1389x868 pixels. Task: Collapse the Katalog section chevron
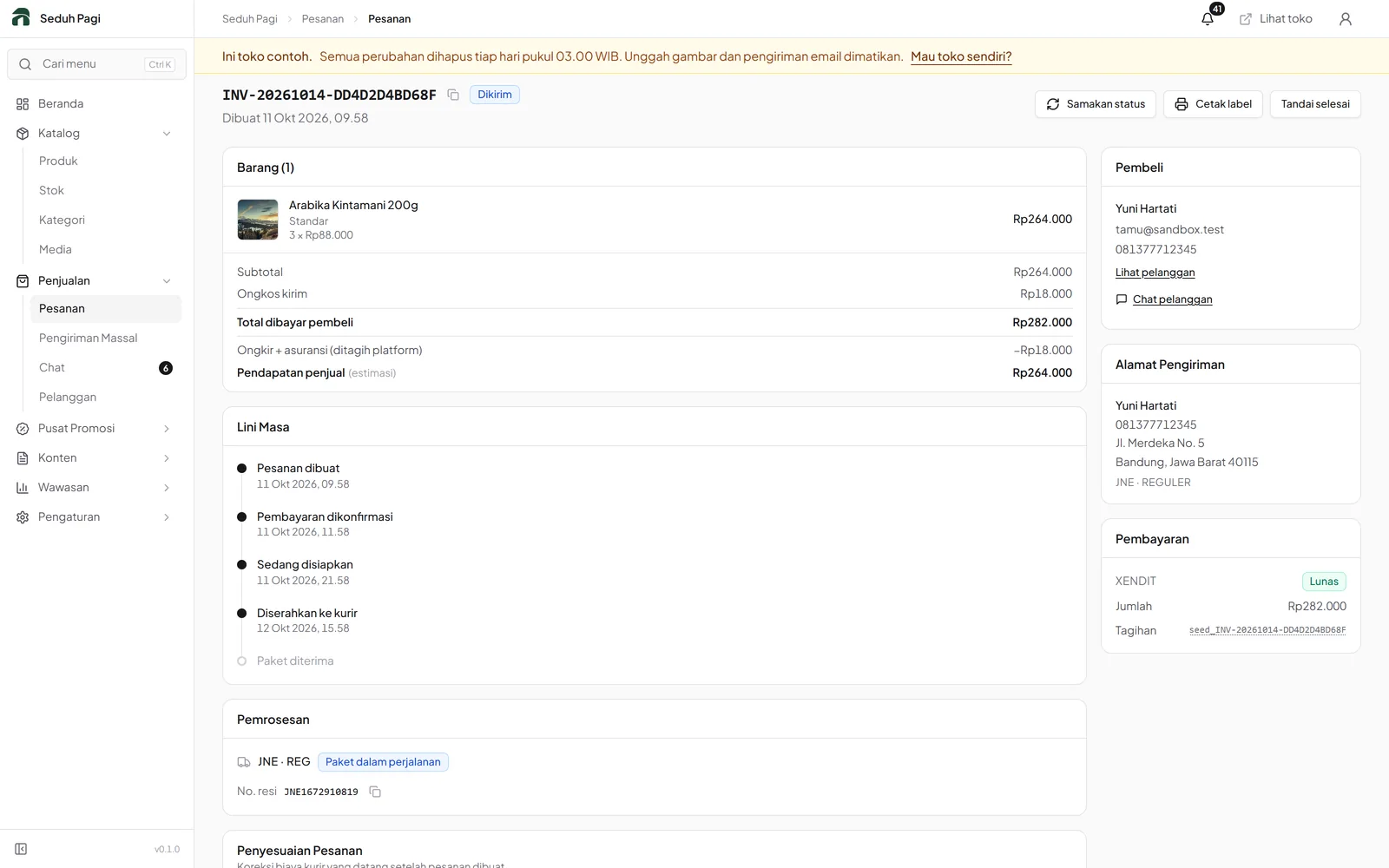pyautogui.click(x=167, y=133)
